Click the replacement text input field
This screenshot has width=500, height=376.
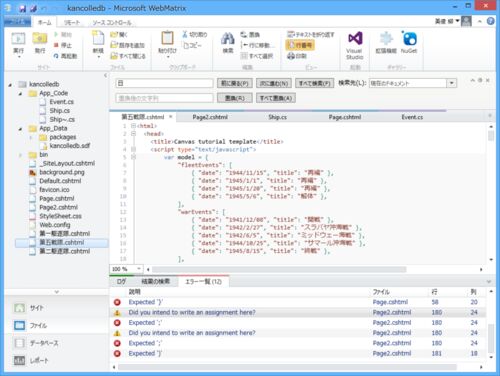click(x=164, y=98)
